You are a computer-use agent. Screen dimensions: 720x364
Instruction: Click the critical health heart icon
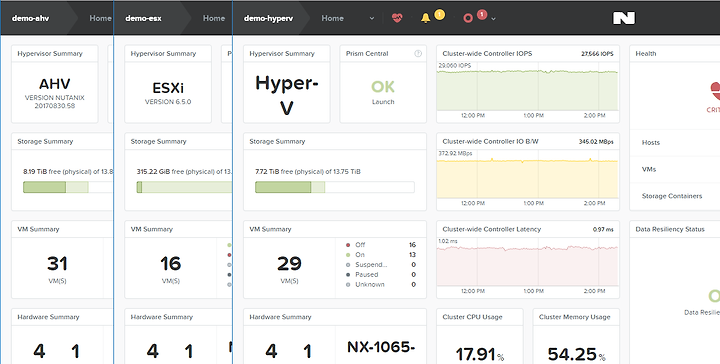715,90
